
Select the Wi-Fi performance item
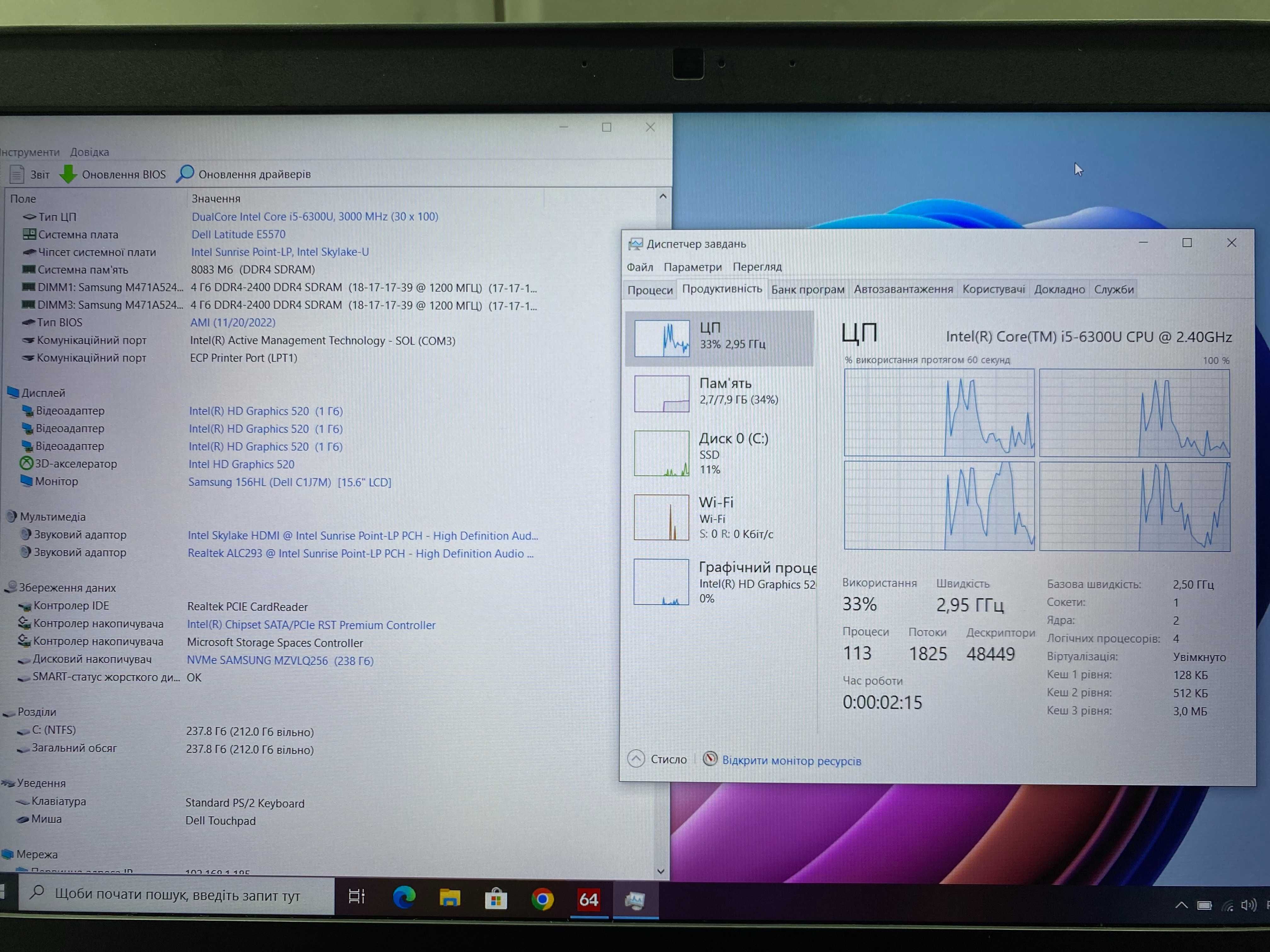pyautogui.click(x=720, y=518)
